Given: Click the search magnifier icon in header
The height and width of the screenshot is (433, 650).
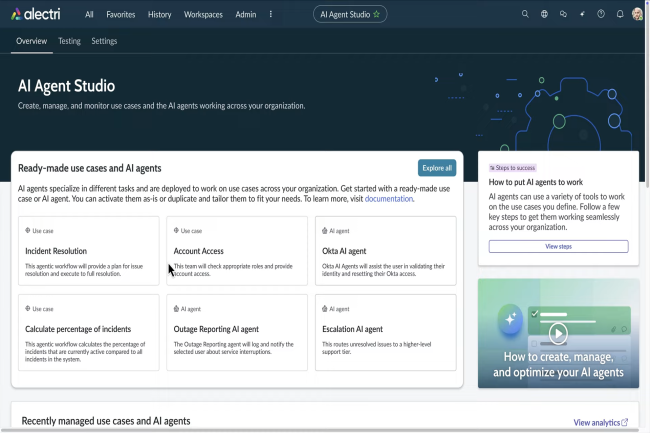Looking at the screenshot, I should tap(526, 15).
